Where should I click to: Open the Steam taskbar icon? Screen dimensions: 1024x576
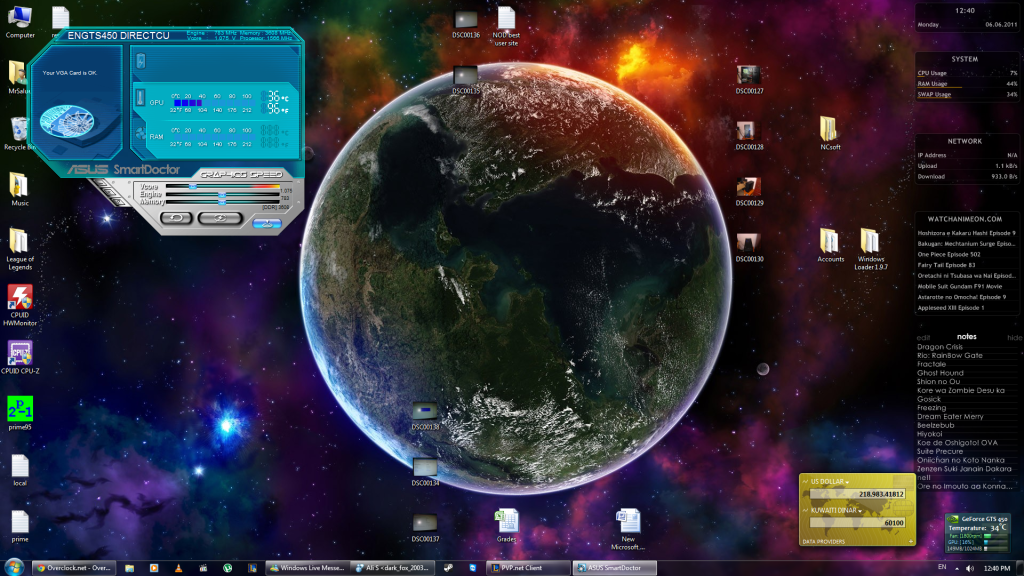coord(448,568)
